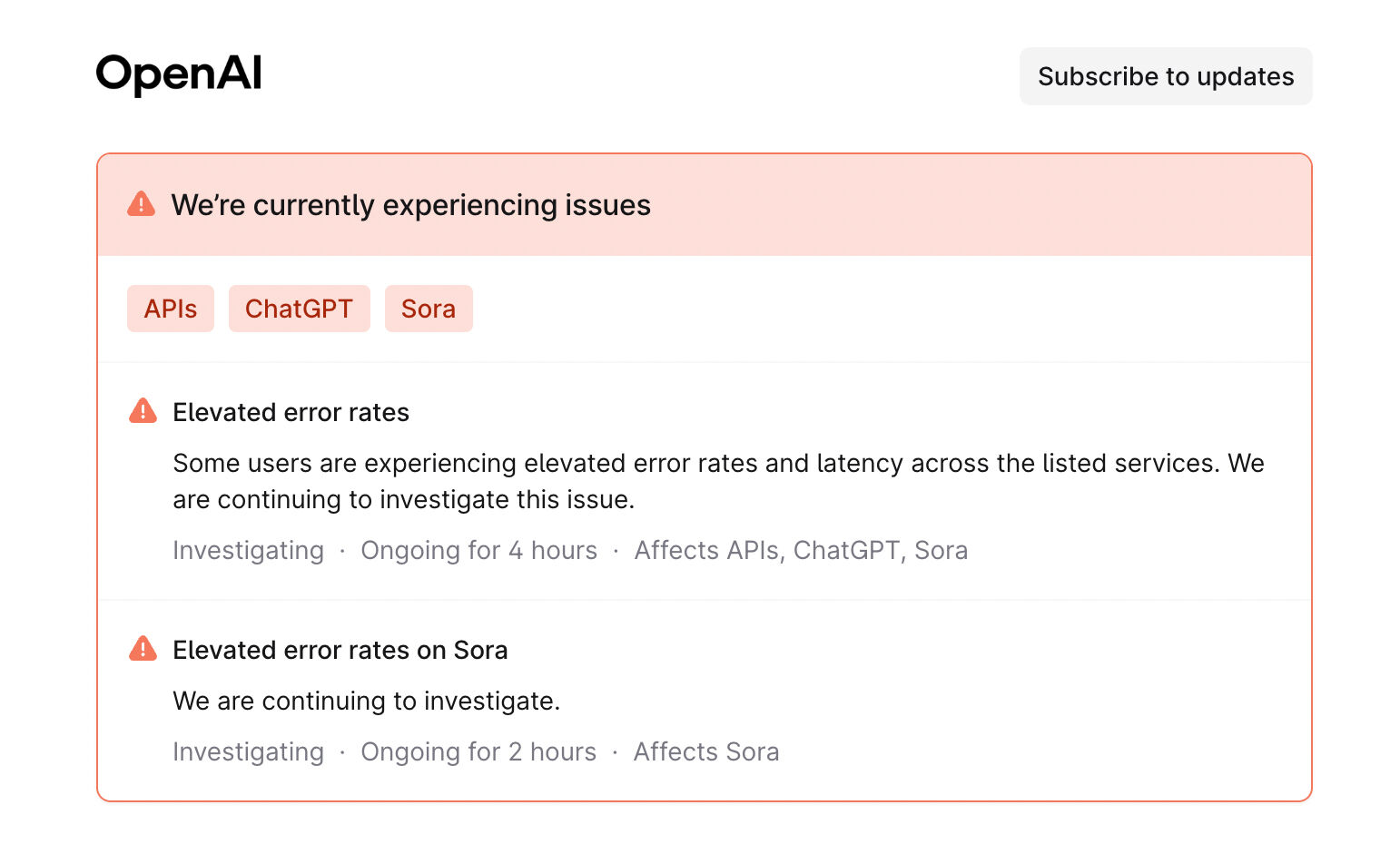Click the 'Affects Sora' label

[706, 751]
